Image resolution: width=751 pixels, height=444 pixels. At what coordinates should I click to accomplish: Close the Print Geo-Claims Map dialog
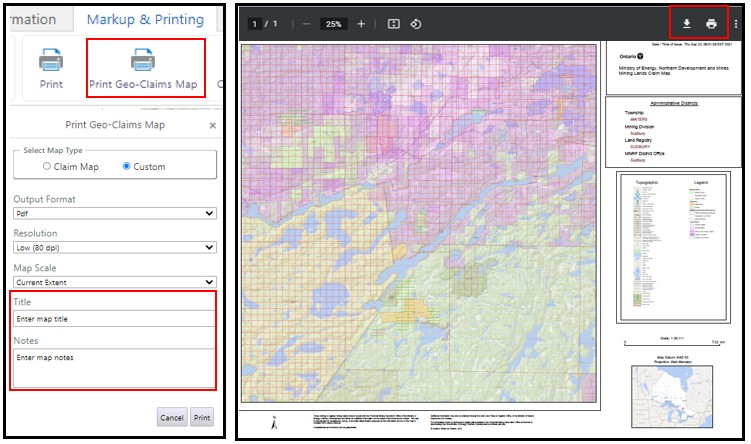click(x=212, y=125)
